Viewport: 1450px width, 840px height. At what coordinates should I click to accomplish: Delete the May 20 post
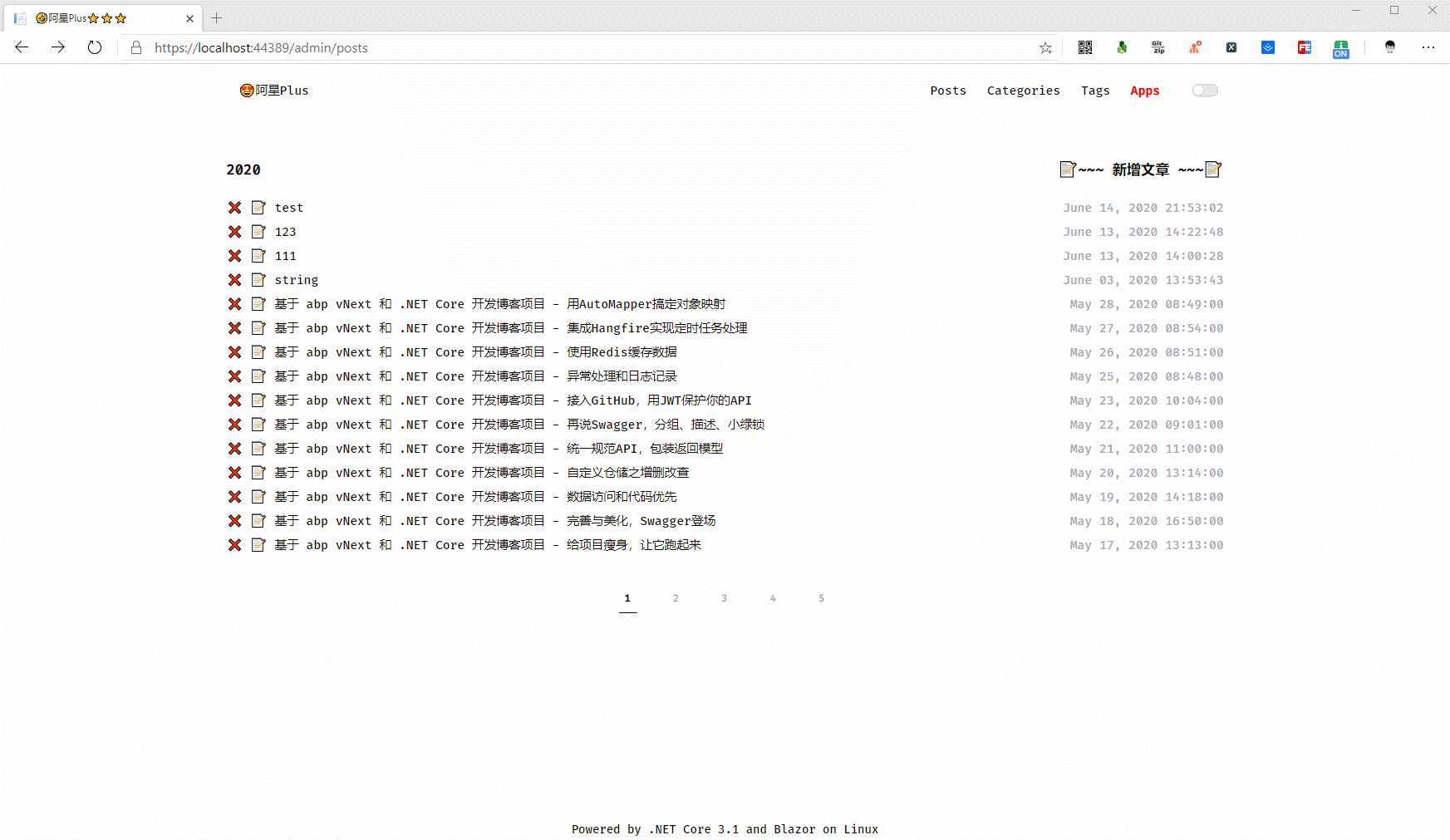[235, 473]
